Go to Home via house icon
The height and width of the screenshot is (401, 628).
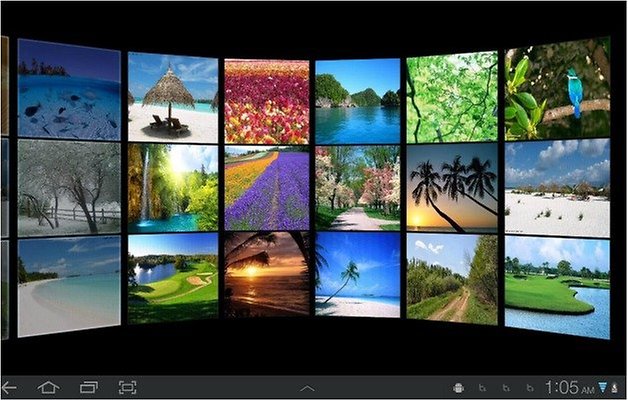pos(48,387)
